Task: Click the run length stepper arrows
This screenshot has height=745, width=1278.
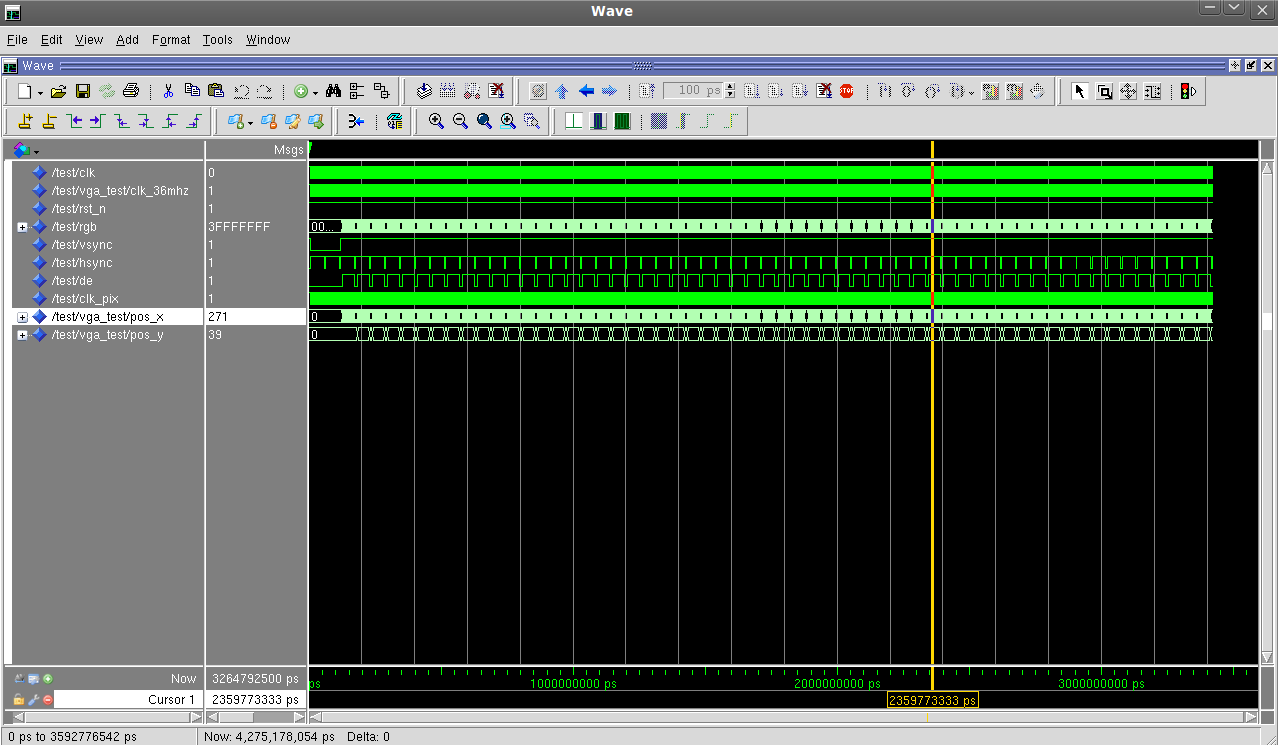Action: (x=730, y=91)
